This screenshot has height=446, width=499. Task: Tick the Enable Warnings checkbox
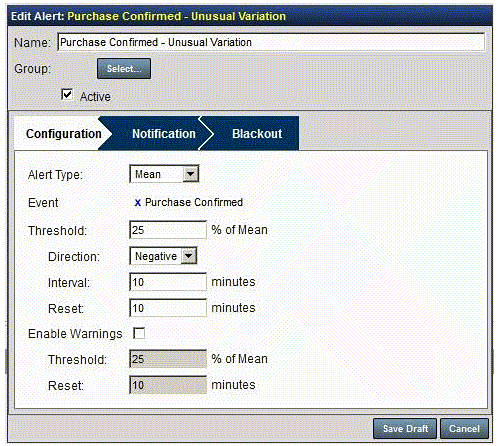(x=139, y=333)
